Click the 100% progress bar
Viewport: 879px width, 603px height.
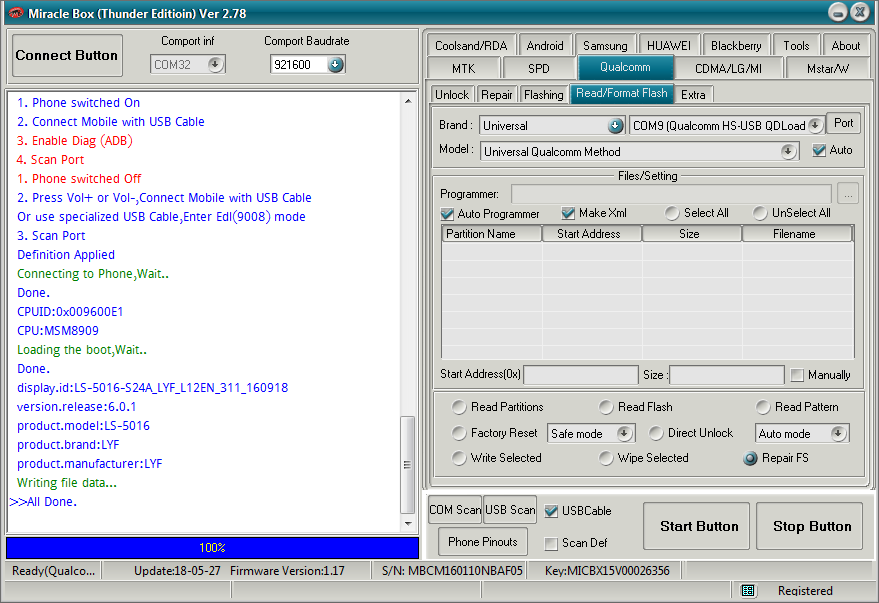click(212, 548)
